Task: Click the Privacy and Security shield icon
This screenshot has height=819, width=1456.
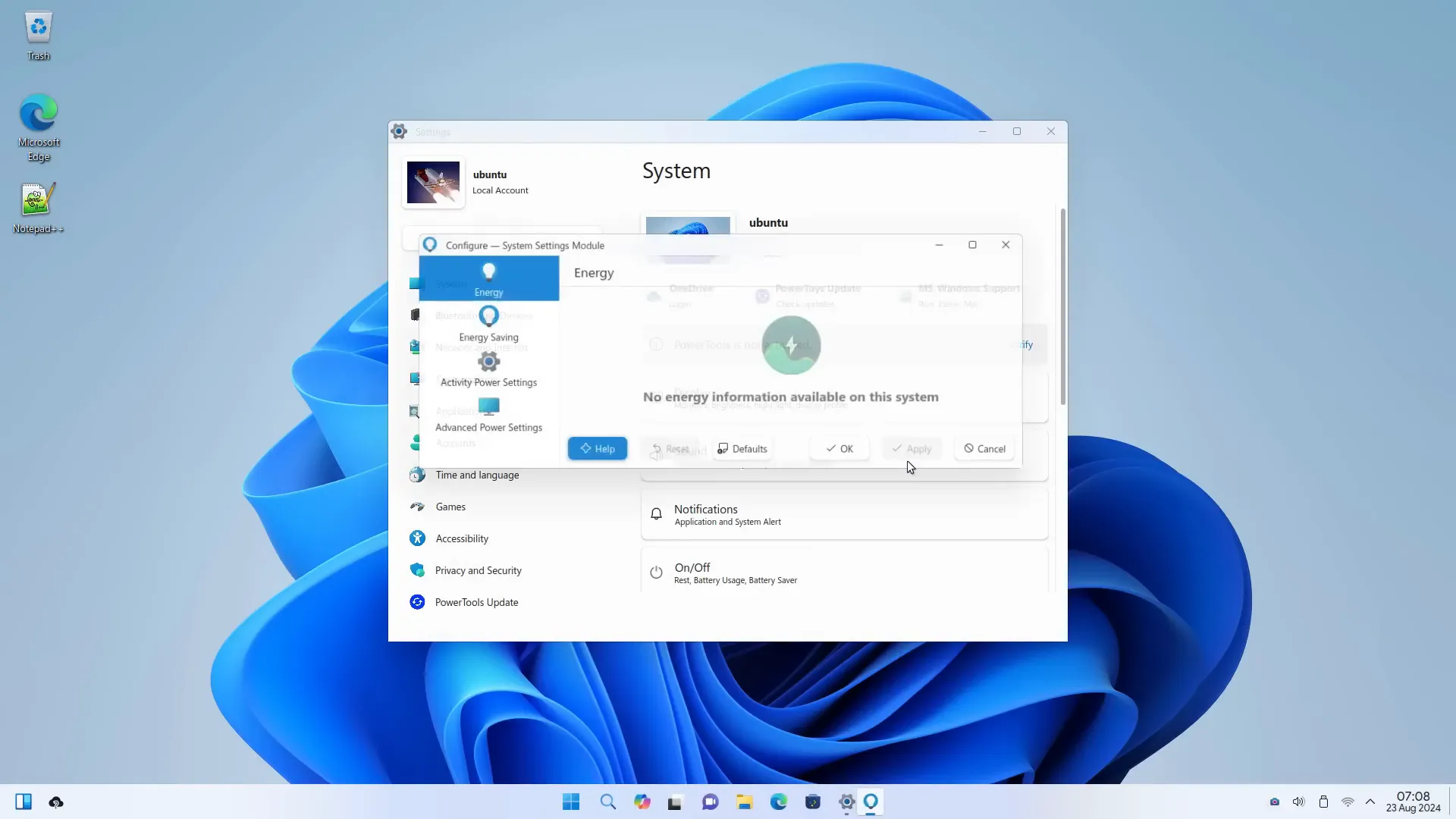Action: (417, 570)
